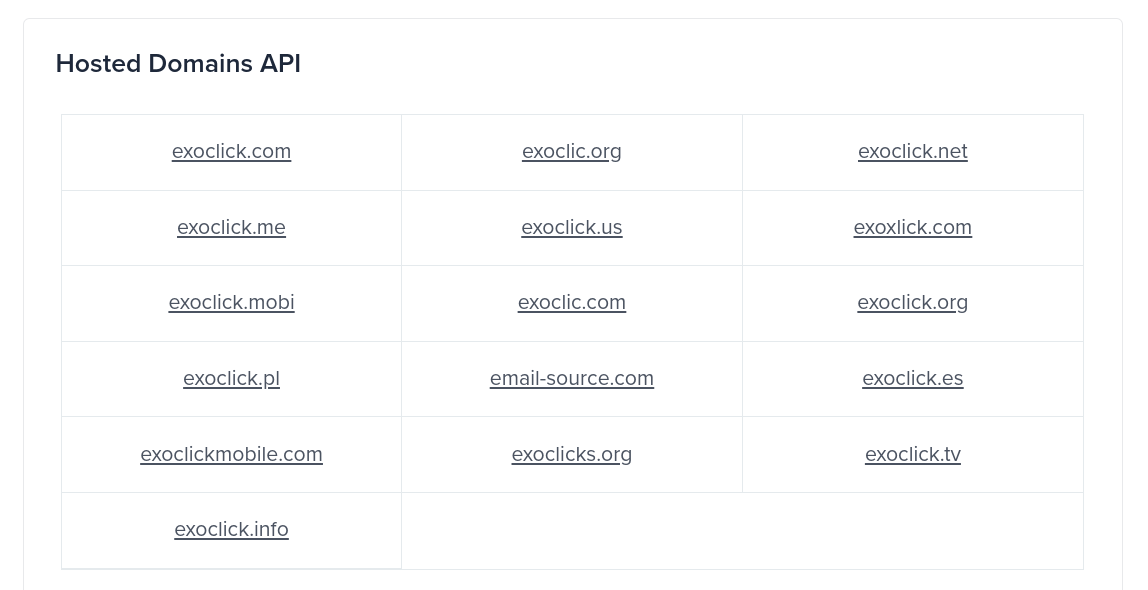Open the exoclickmobile.com link
The image size is (1148, 590).
pos(231,454)
